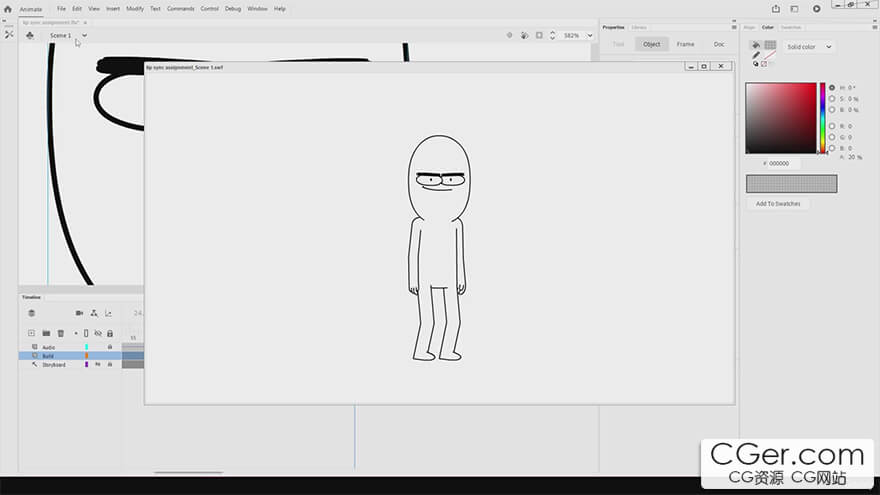Viewport: 880px width, 495px height.
Task: Click the share/publish icon at top right
Action: pyautogui.click(x=776, y=8)
